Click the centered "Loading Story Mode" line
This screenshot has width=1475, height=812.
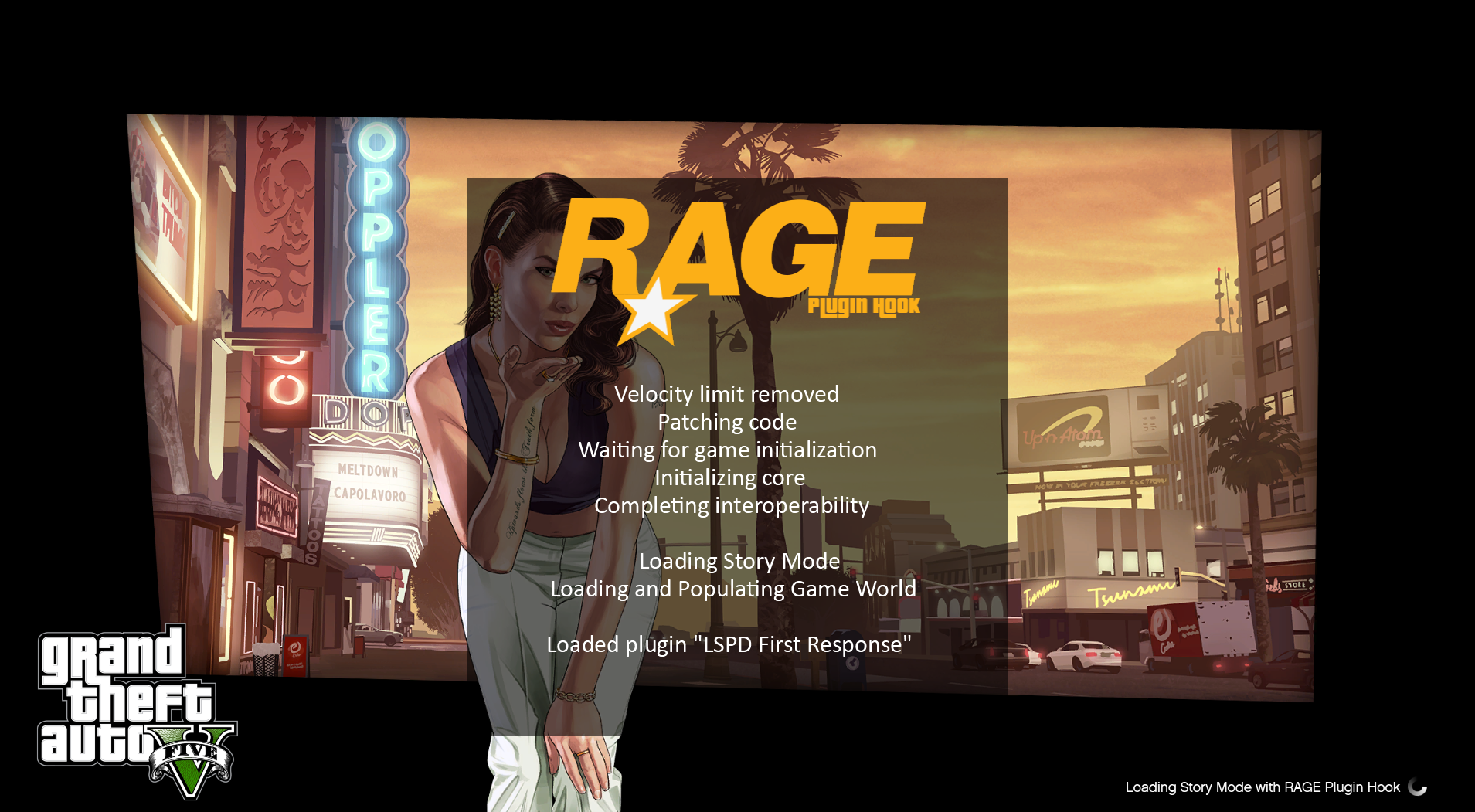[x=739, y=561]
